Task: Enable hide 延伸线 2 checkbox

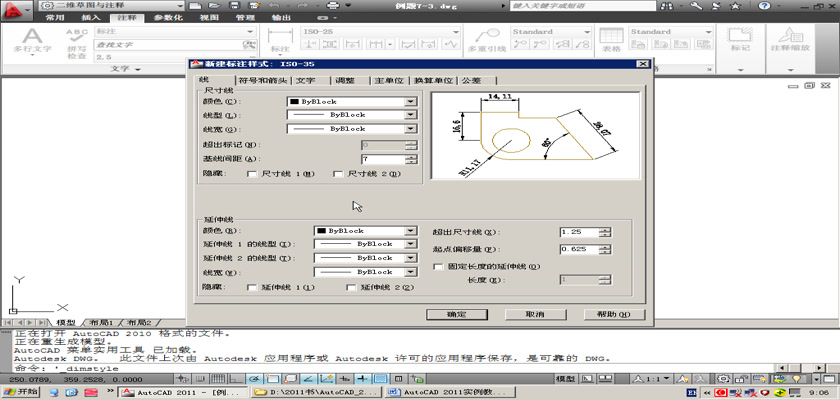Action: (351, 288)
